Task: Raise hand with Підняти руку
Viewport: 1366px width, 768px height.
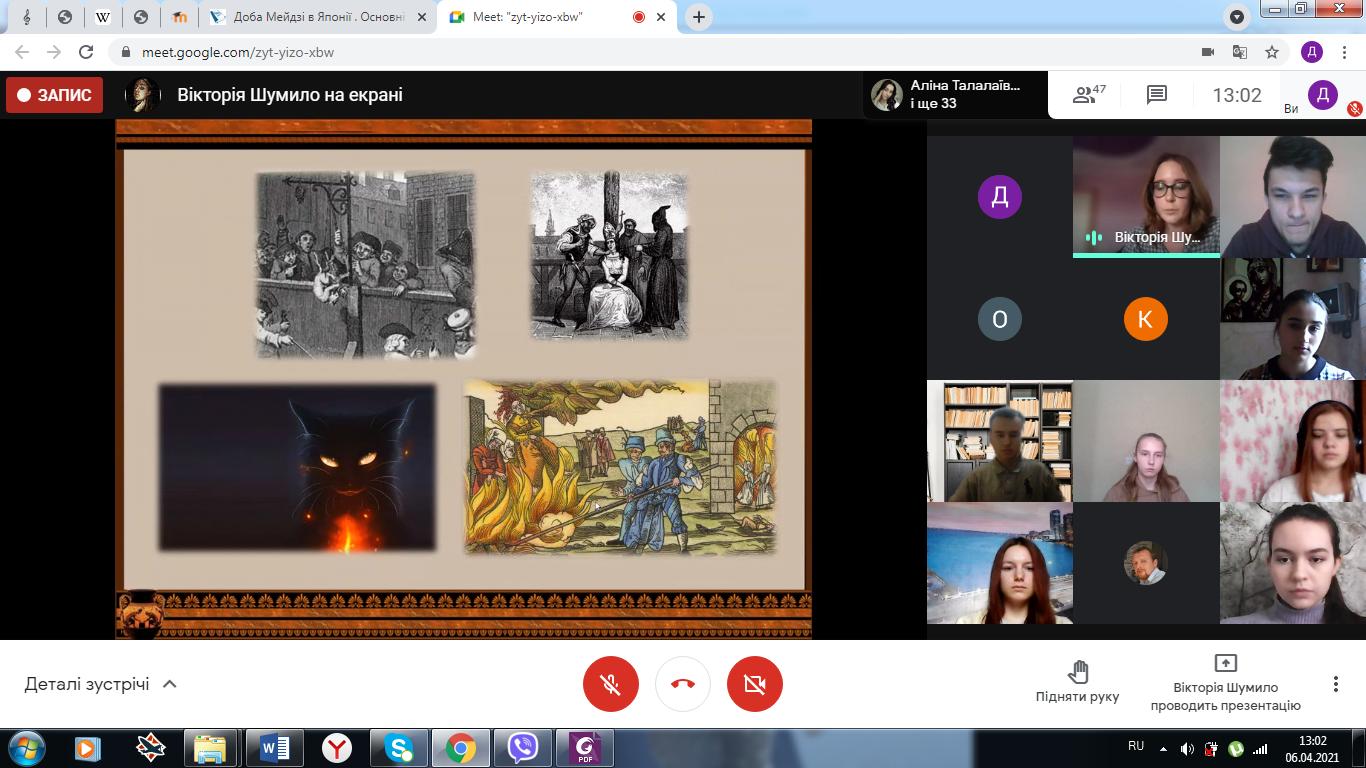Action: coord(1077,682)
